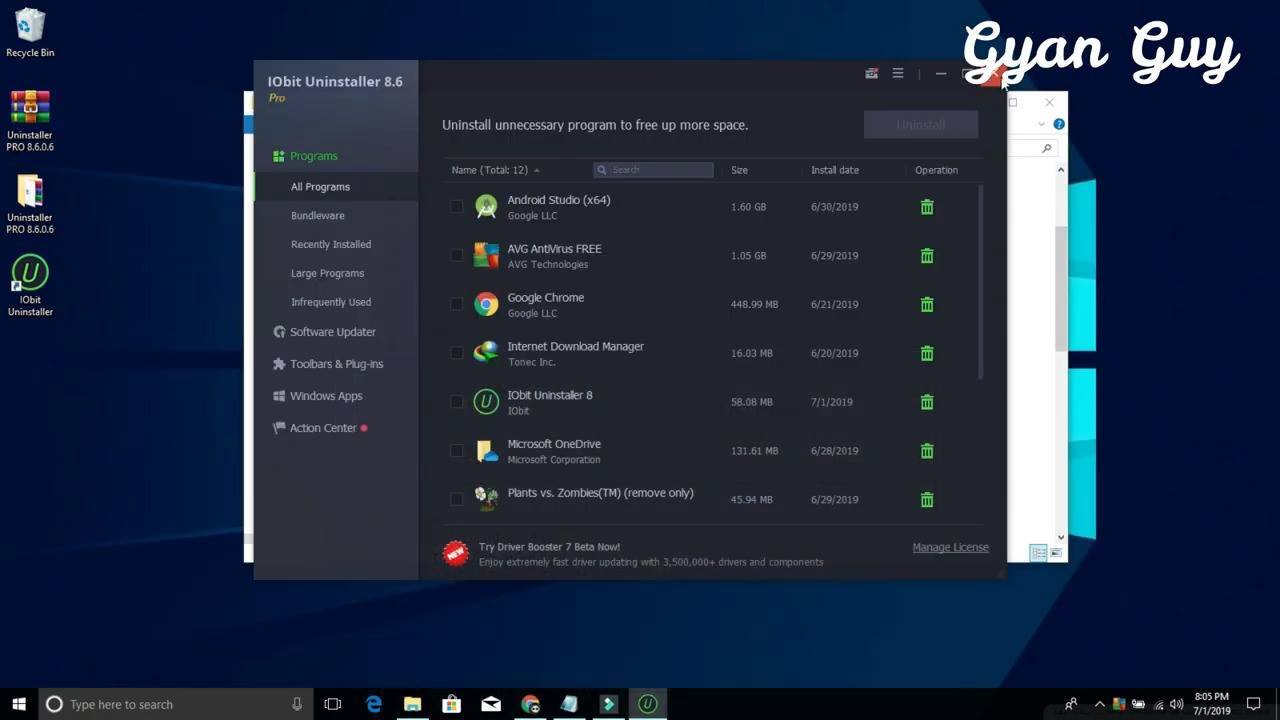
Task: Click the Type here to search taskbar box
Action: point(176,704)
